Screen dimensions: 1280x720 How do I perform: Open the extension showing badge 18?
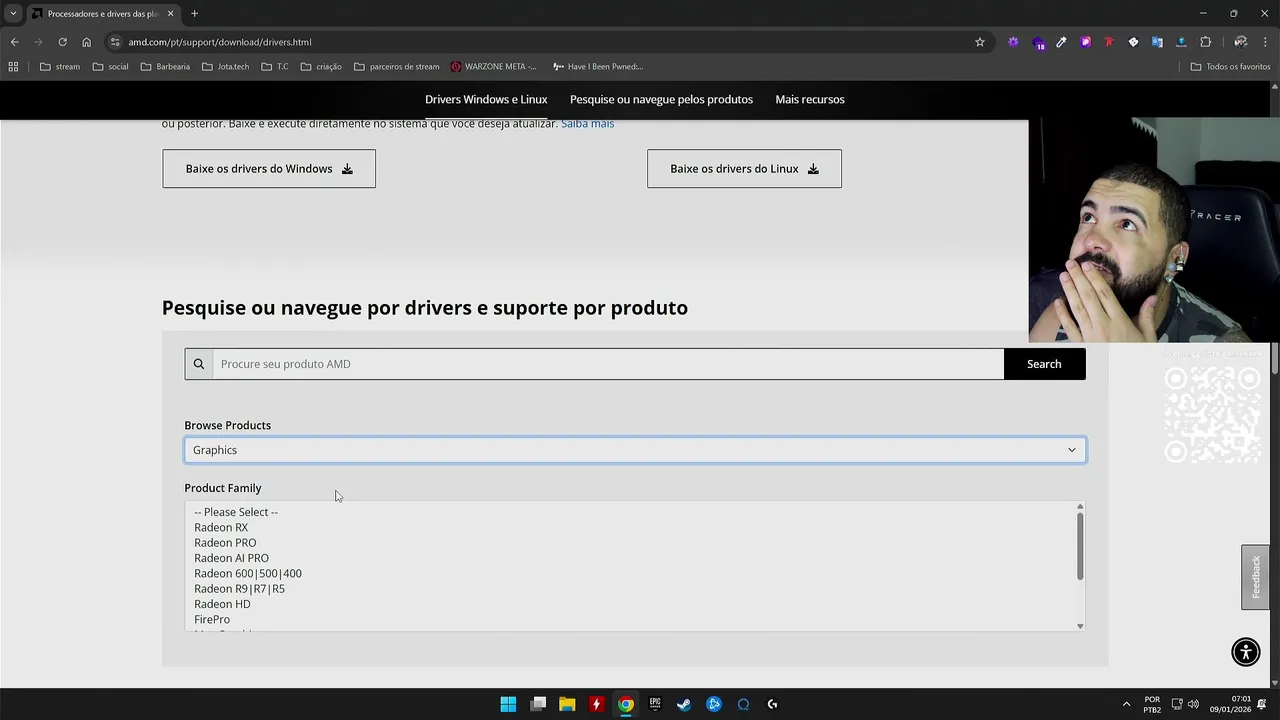point(1038,43)
